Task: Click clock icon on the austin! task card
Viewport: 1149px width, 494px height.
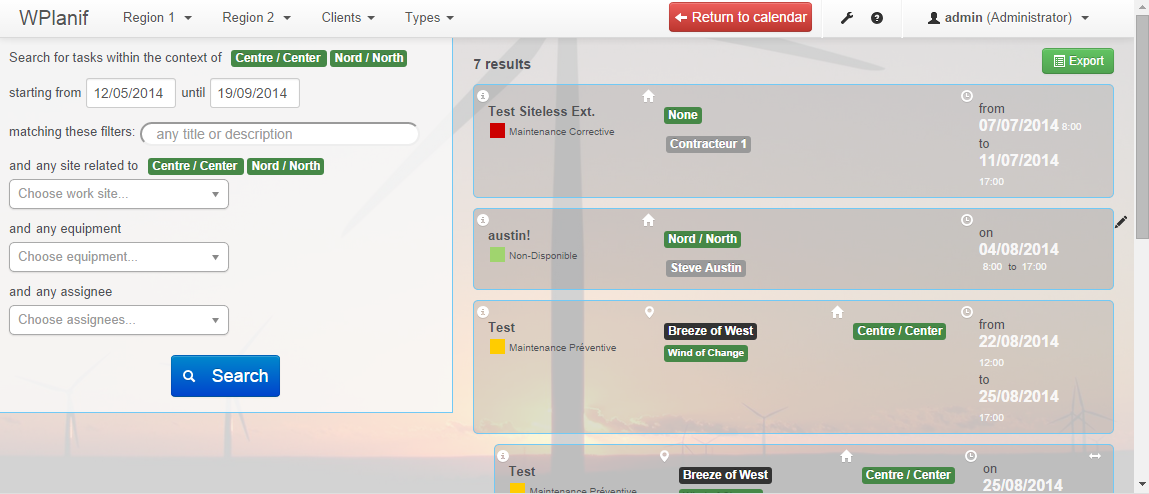Action: coord(967,219)
